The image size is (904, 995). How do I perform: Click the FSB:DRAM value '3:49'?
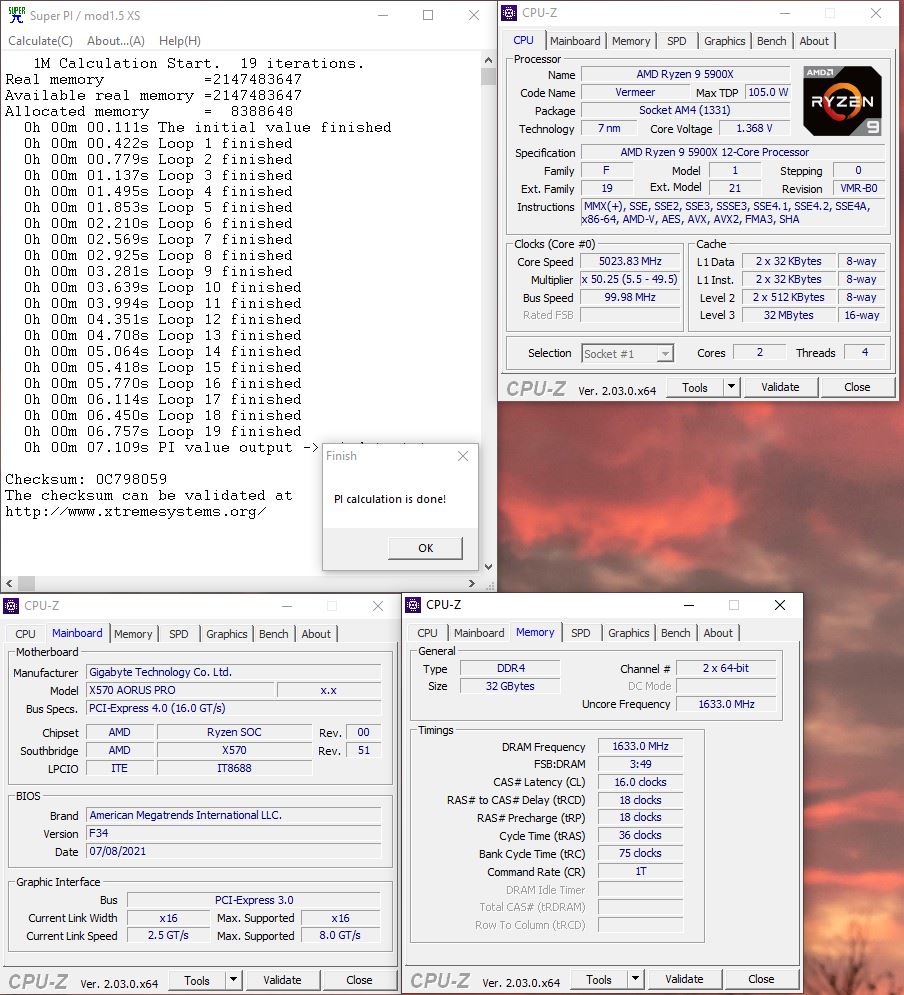coord(640,764)
